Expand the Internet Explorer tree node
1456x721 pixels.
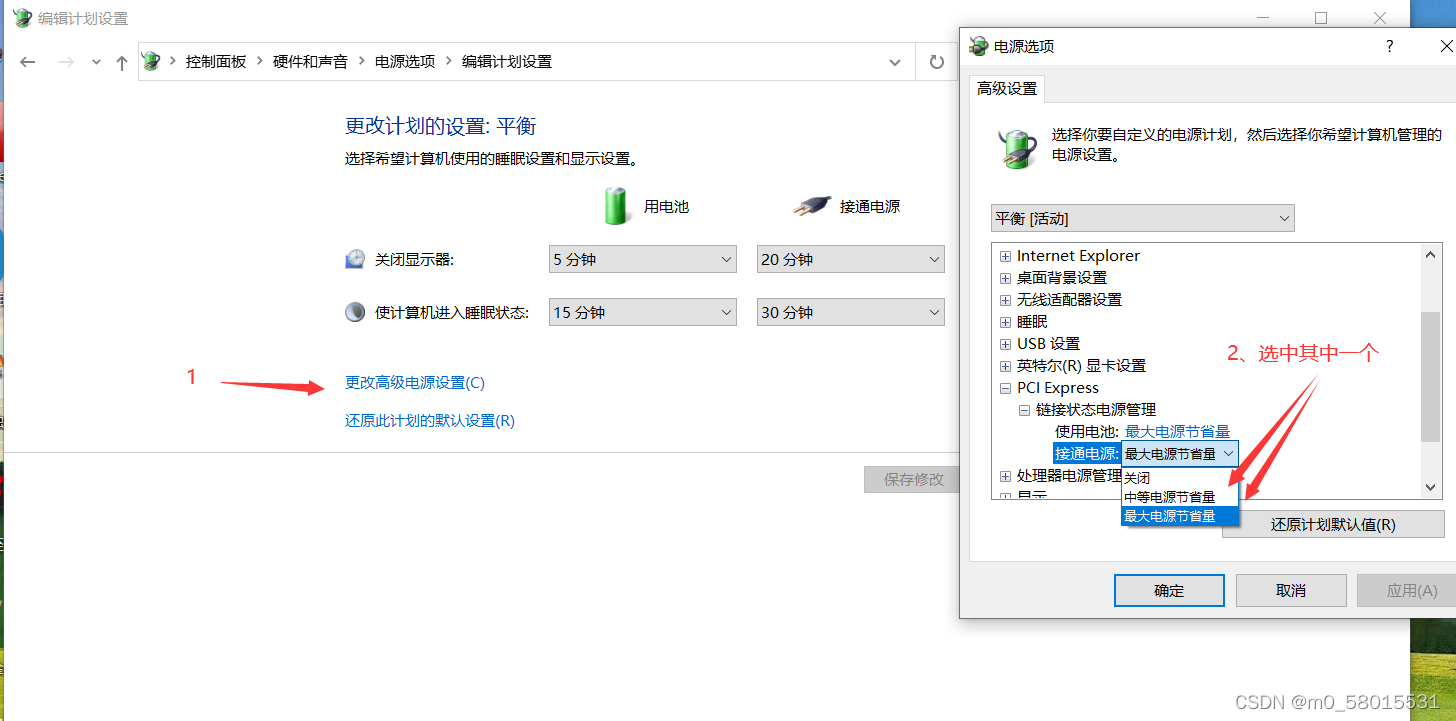point(1006,256)
